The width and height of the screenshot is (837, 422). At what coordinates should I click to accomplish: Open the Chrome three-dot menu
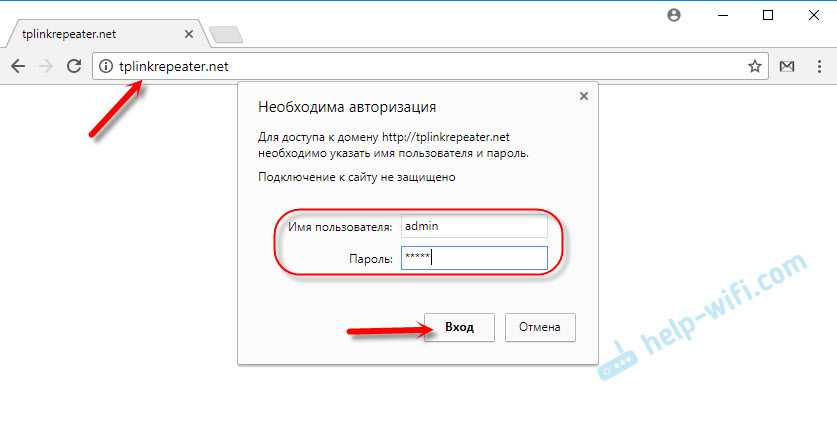click(x=819, y=66)
